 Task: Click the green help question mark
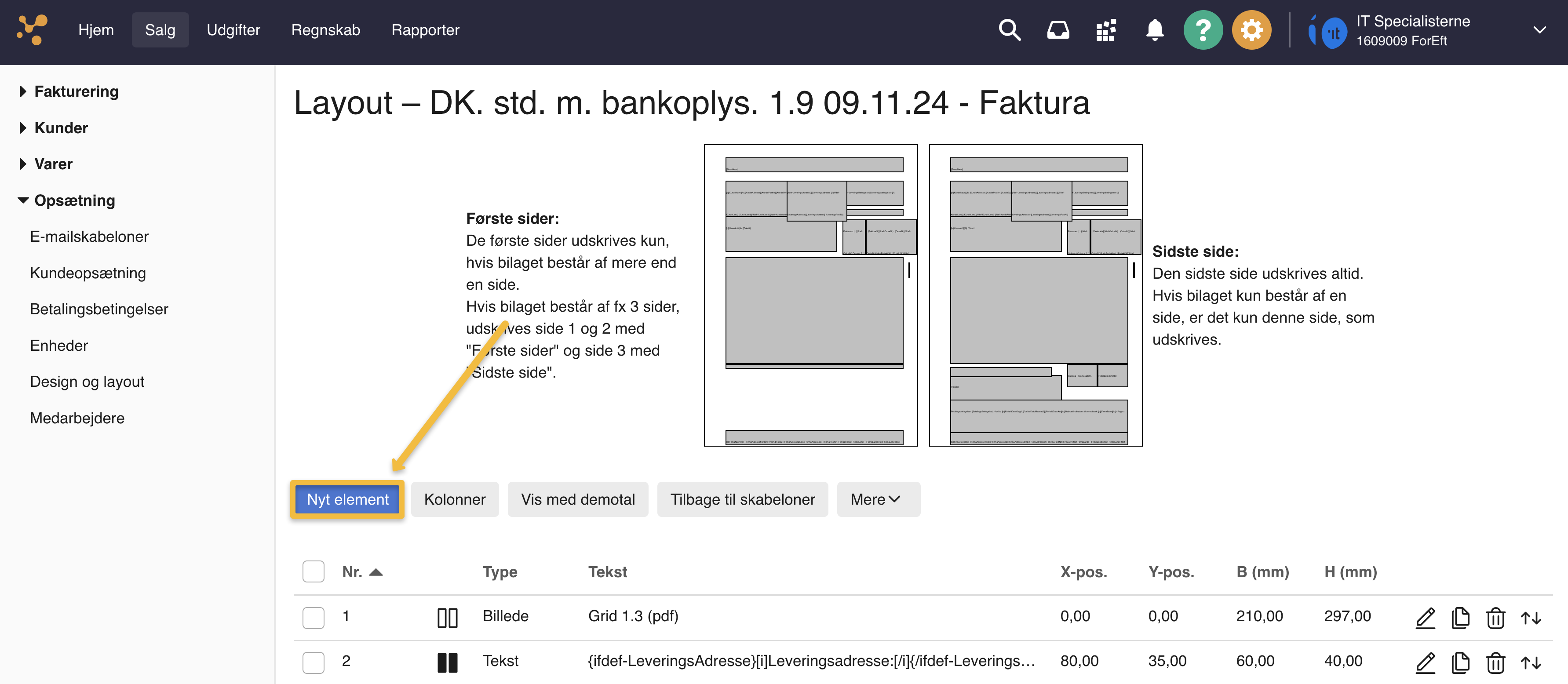point(1203,30)
